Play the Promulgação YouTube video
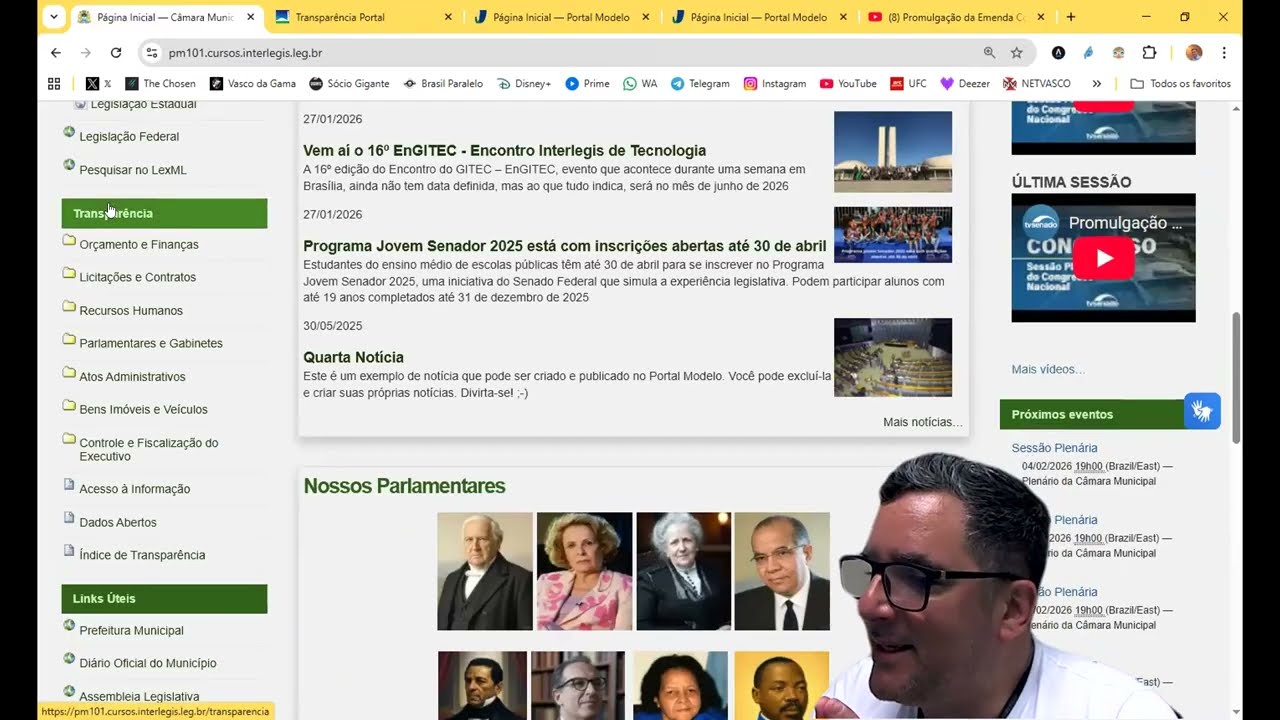Image resolution: width=1280 pixels, height=720 pixels. point(1103,258)
